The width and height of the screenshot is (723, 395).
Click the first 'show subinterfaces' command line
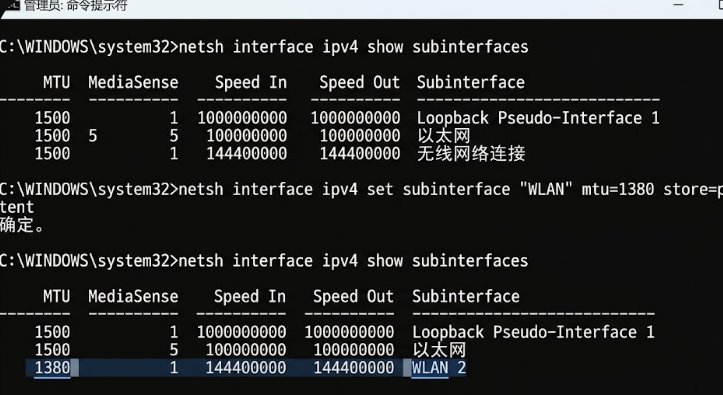coord(264,47)
